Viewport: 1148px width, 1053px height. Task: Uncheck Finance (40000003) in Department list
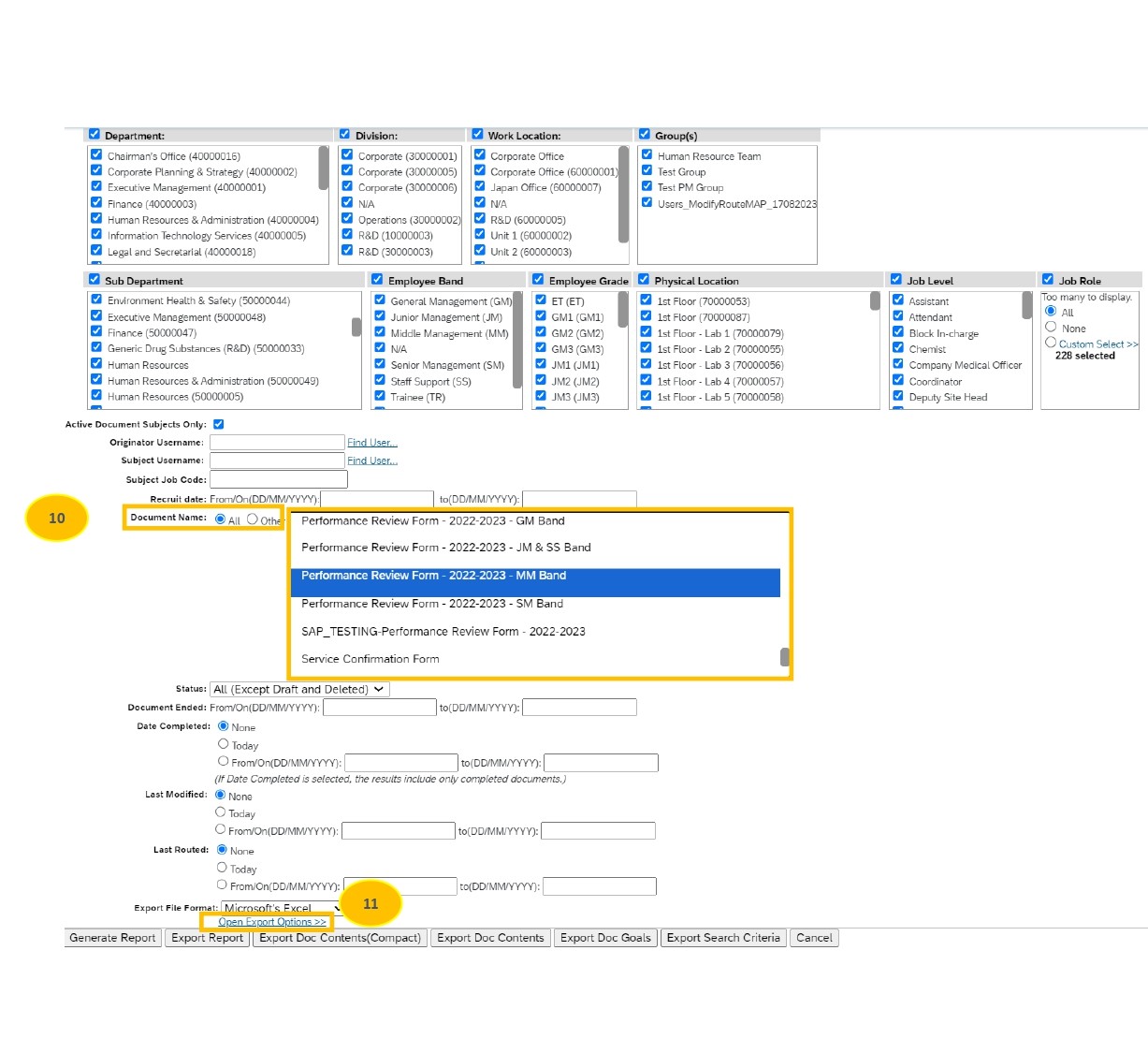tap(96, 203)
